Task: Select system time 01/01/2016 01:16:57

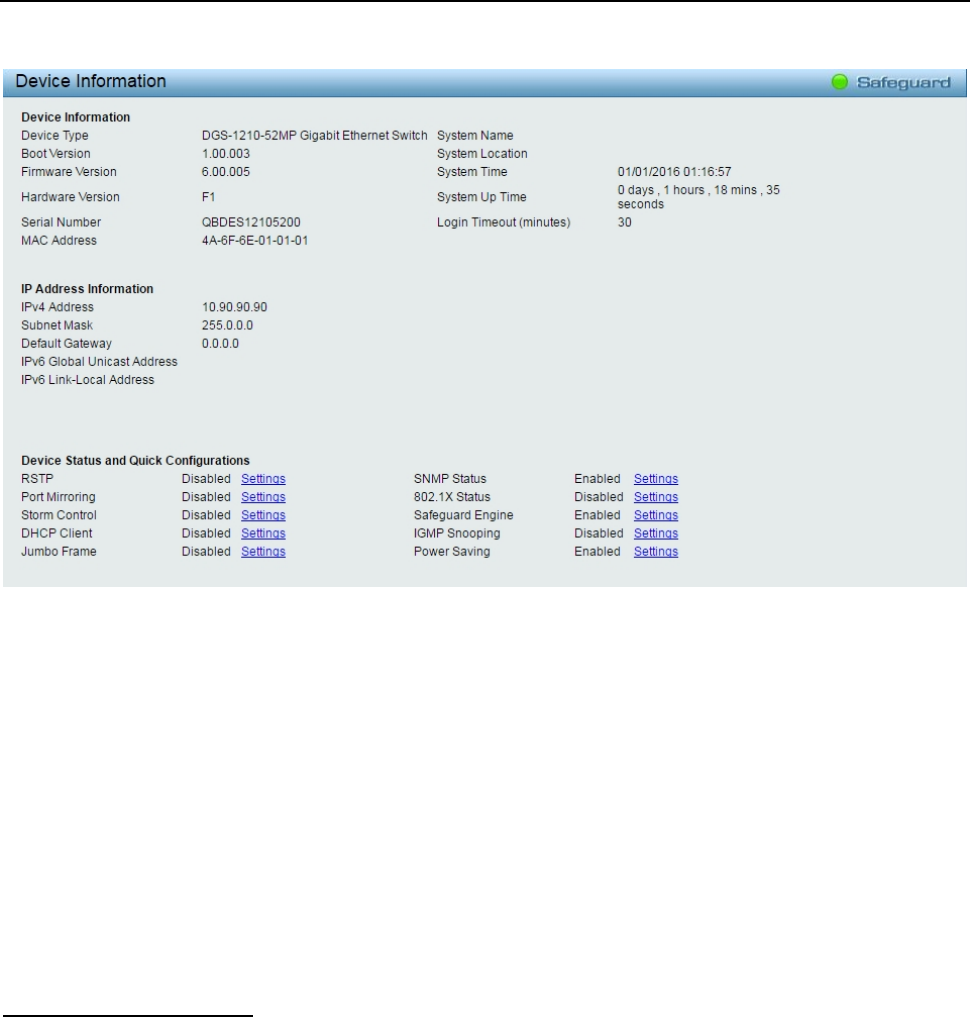Action: [674, 172]
